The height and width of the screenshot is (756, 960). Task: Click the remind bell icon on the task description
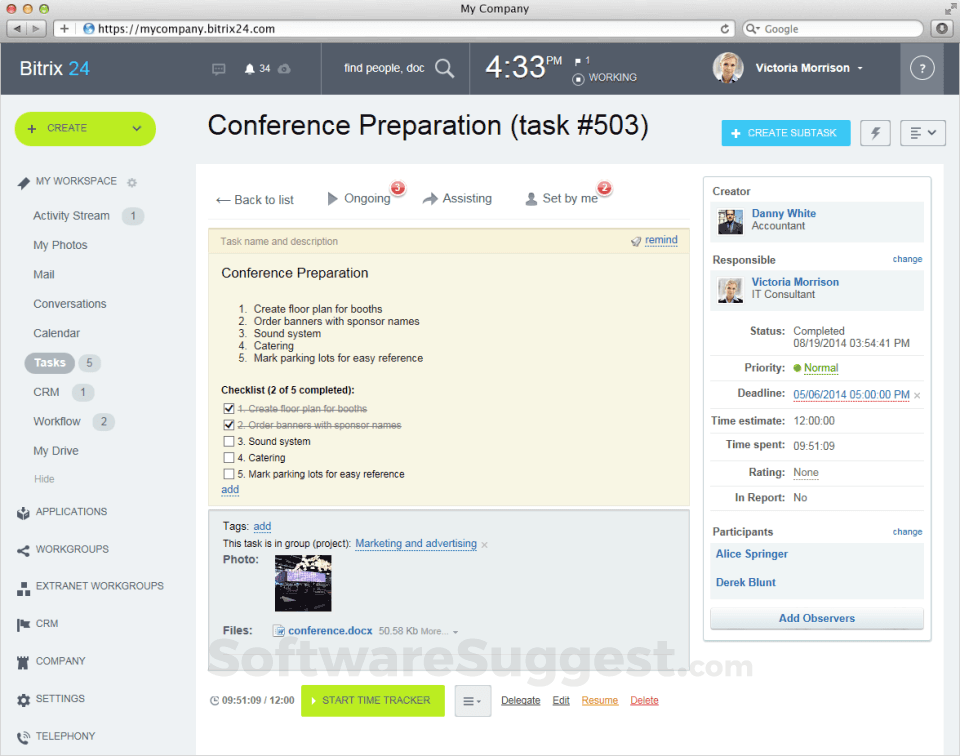[636, 240]
